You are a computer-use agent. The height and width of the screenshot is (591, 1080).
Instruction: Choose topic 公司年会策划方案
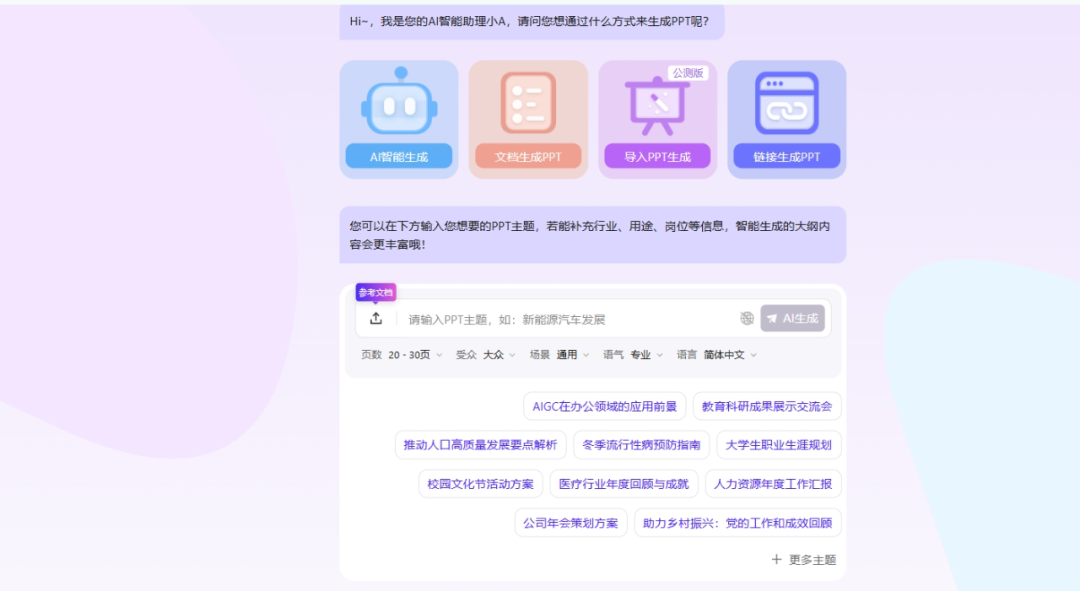(570, 523)
